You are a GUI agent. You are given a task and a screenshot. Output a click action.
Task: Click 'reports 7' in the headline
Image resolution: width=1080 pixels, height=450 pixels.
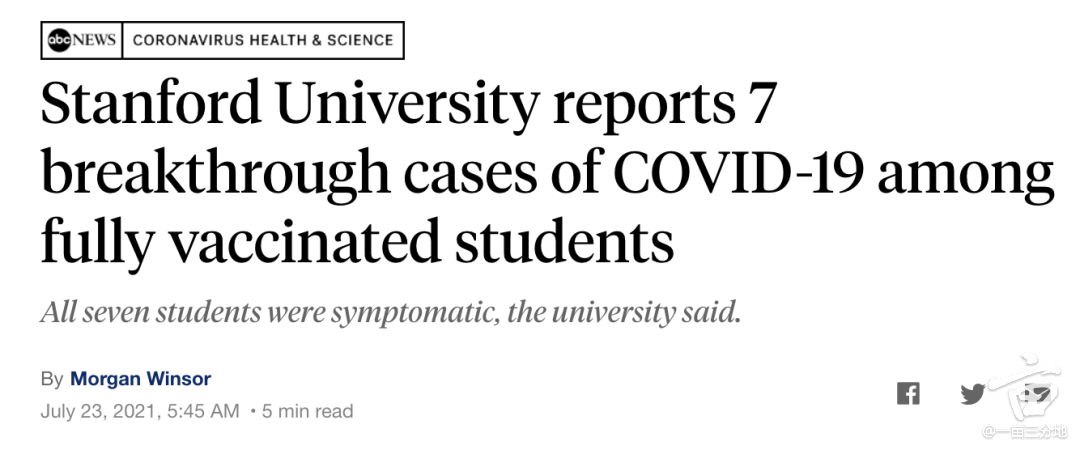665,106
